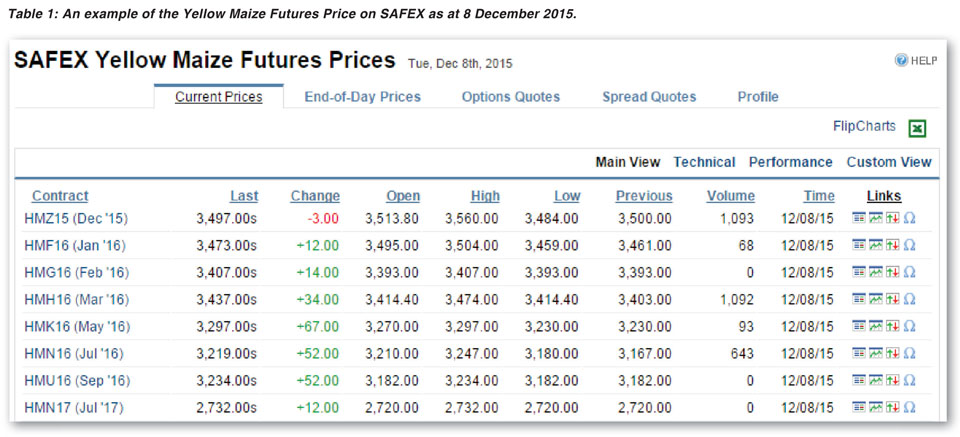Switch to End-of-Day Prices tab
Image resolution: width=960 pixels, height=437 pixels.
(x=362, y=97)
